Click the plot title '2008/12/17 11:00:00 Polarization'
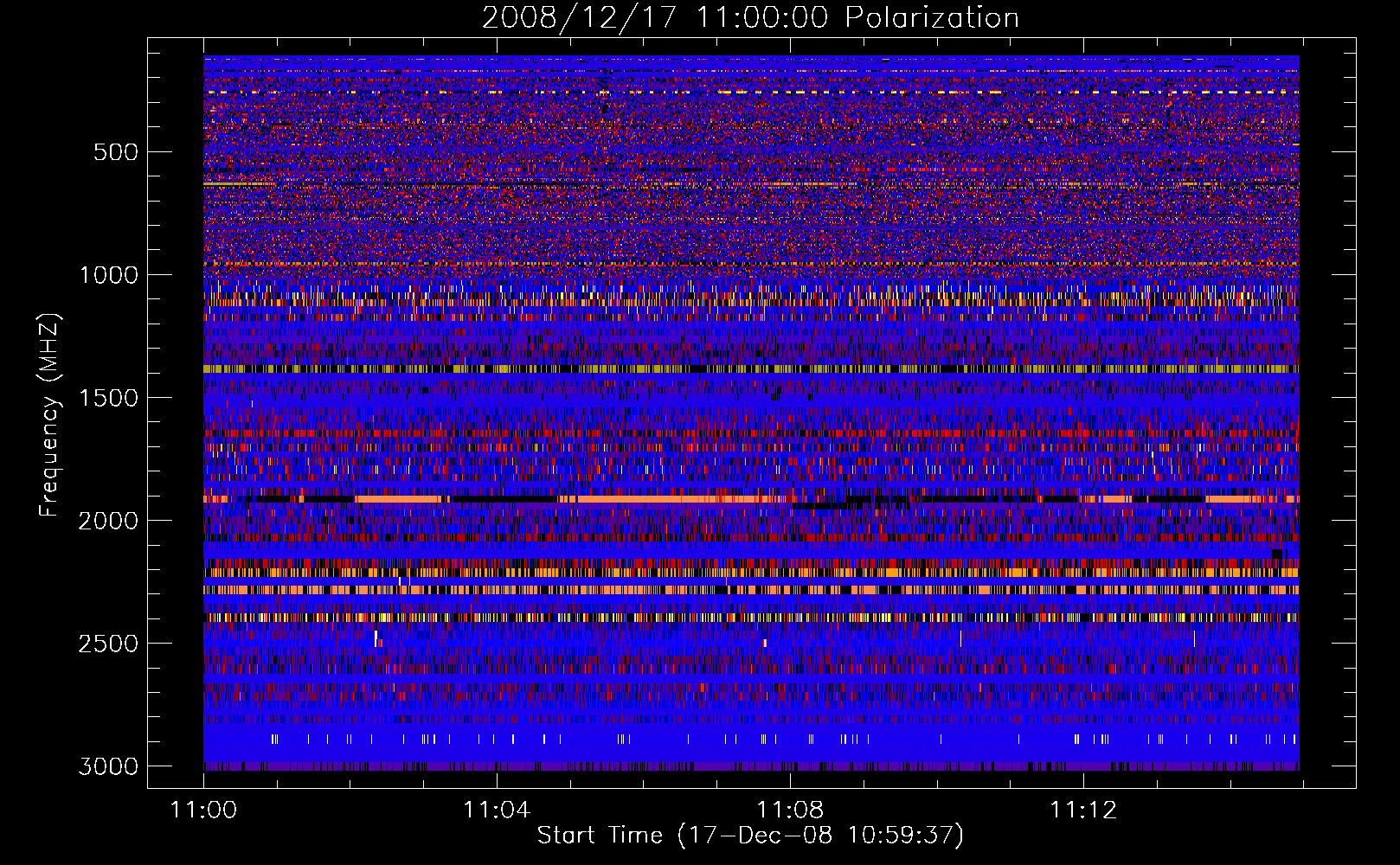Screen dimensions: 1400x865 coord(750,18)
